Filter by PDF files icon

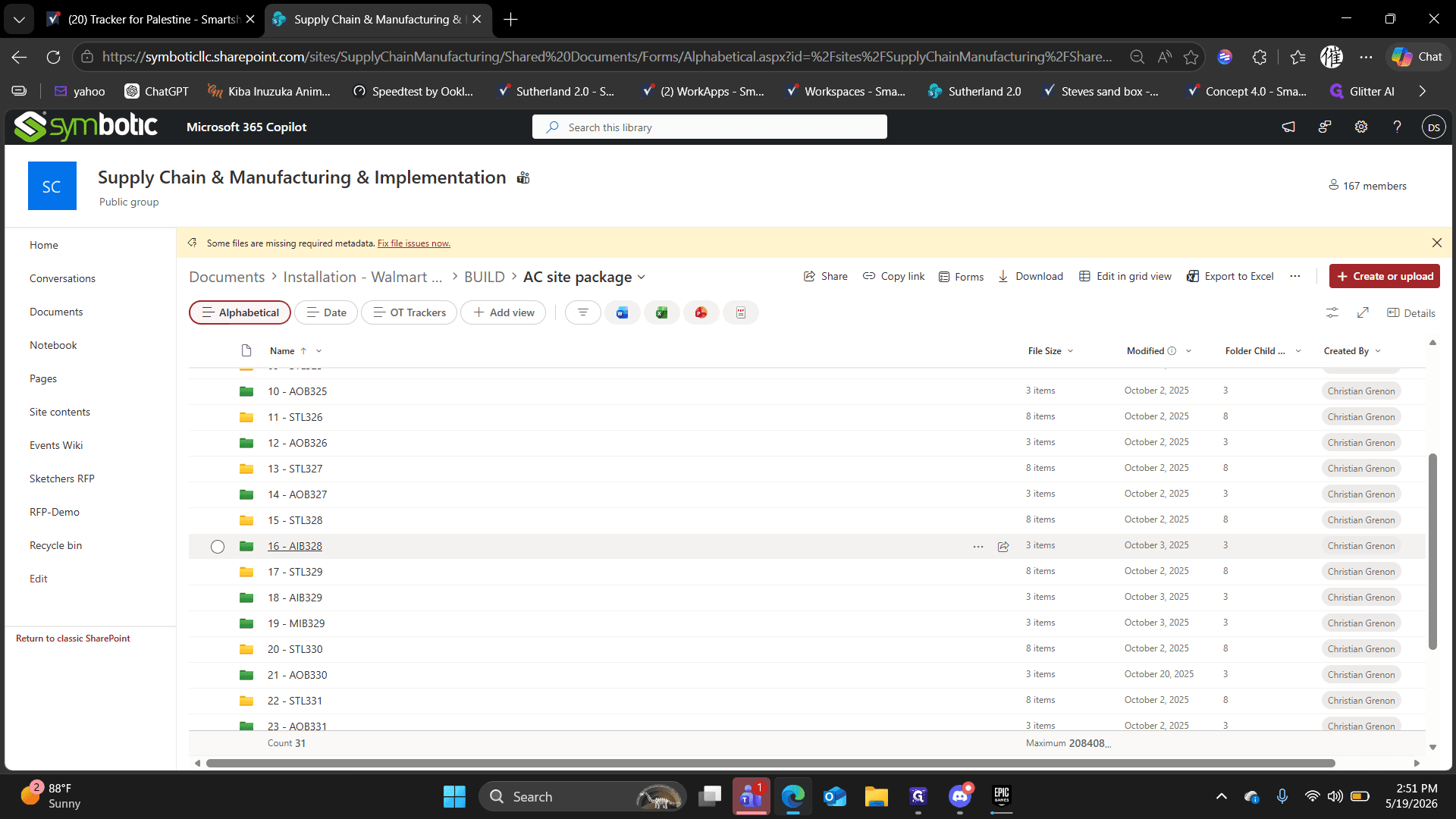741,312
